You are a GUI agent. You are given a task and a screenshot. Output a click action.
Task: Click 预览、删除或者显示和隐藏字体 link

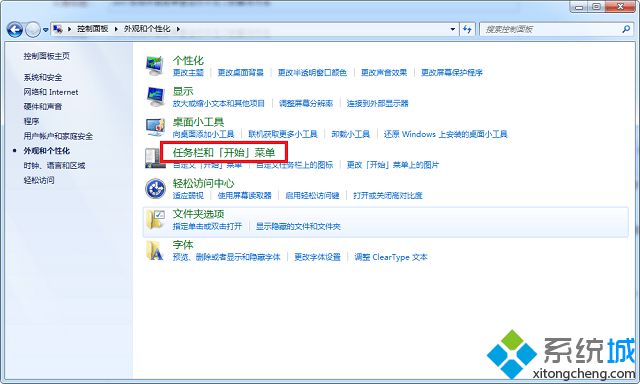coord(227,257)
